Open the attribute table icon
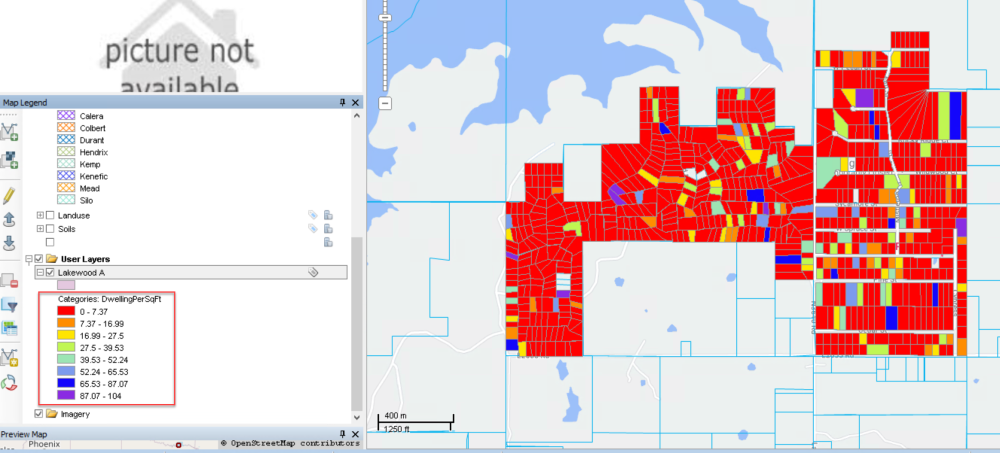 (9, 328)
